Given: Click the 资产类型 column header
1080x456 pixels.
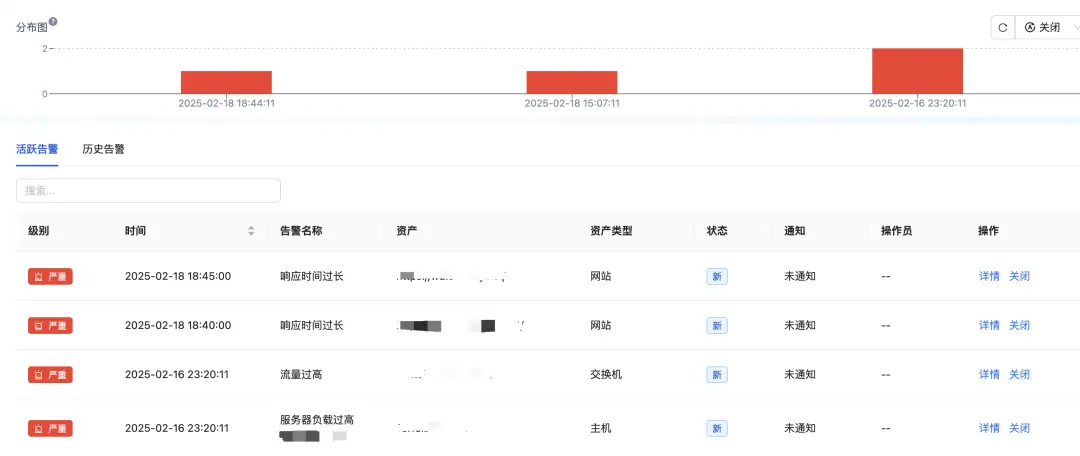Looking at the screenshot, I should pyautogui.click(x=611, y=231).
